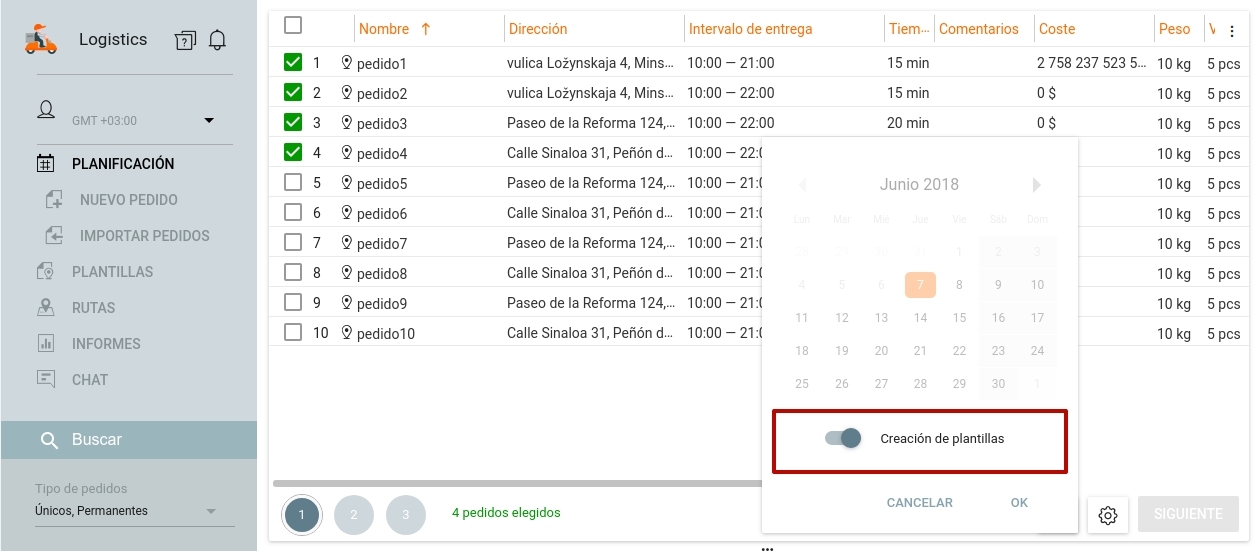Toggle the Creación de plantillas switch
1259x551 pixels.
pos(843,438)
